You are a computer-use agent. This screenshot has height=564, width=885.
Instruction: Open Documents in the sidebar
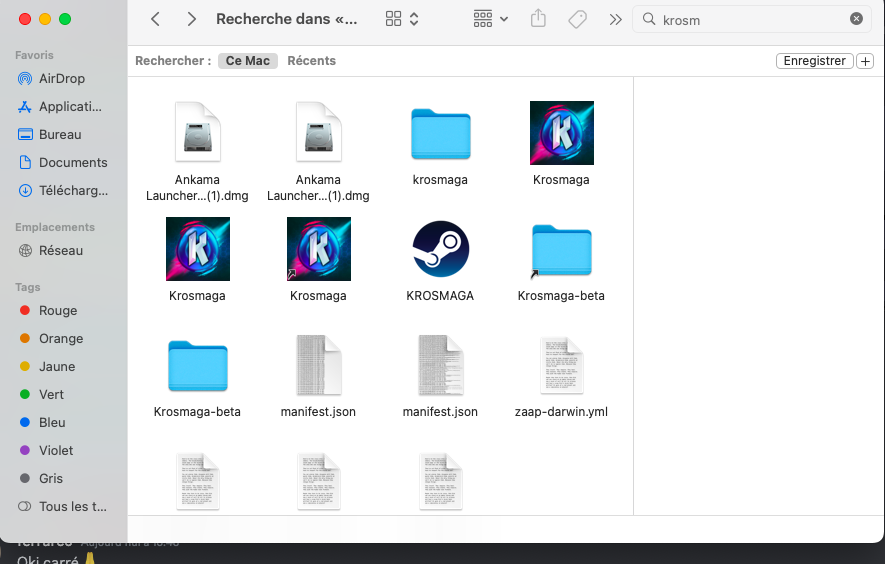(62, 163)
